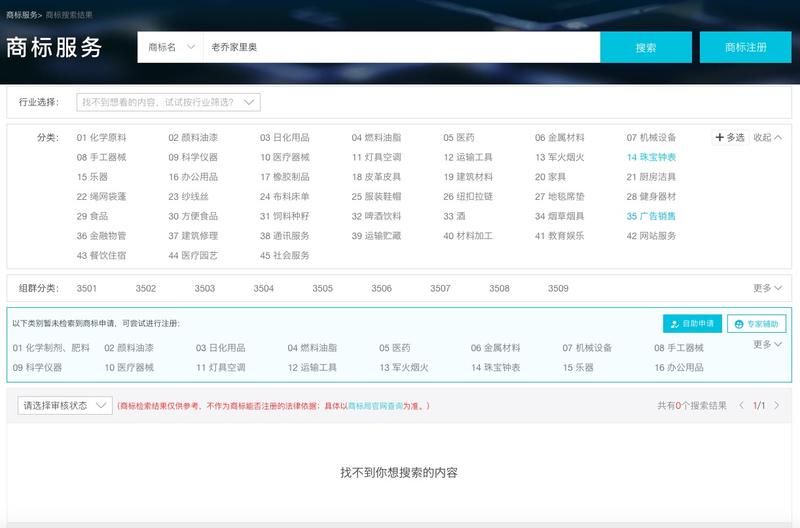Select category 03 日化用品 in 分类 list

pos(284,137)
